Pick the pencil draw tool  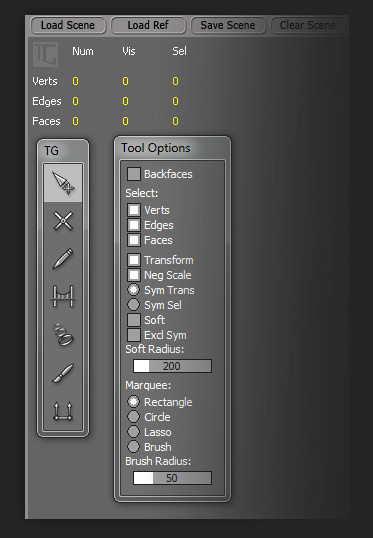[x=63, y=259]
